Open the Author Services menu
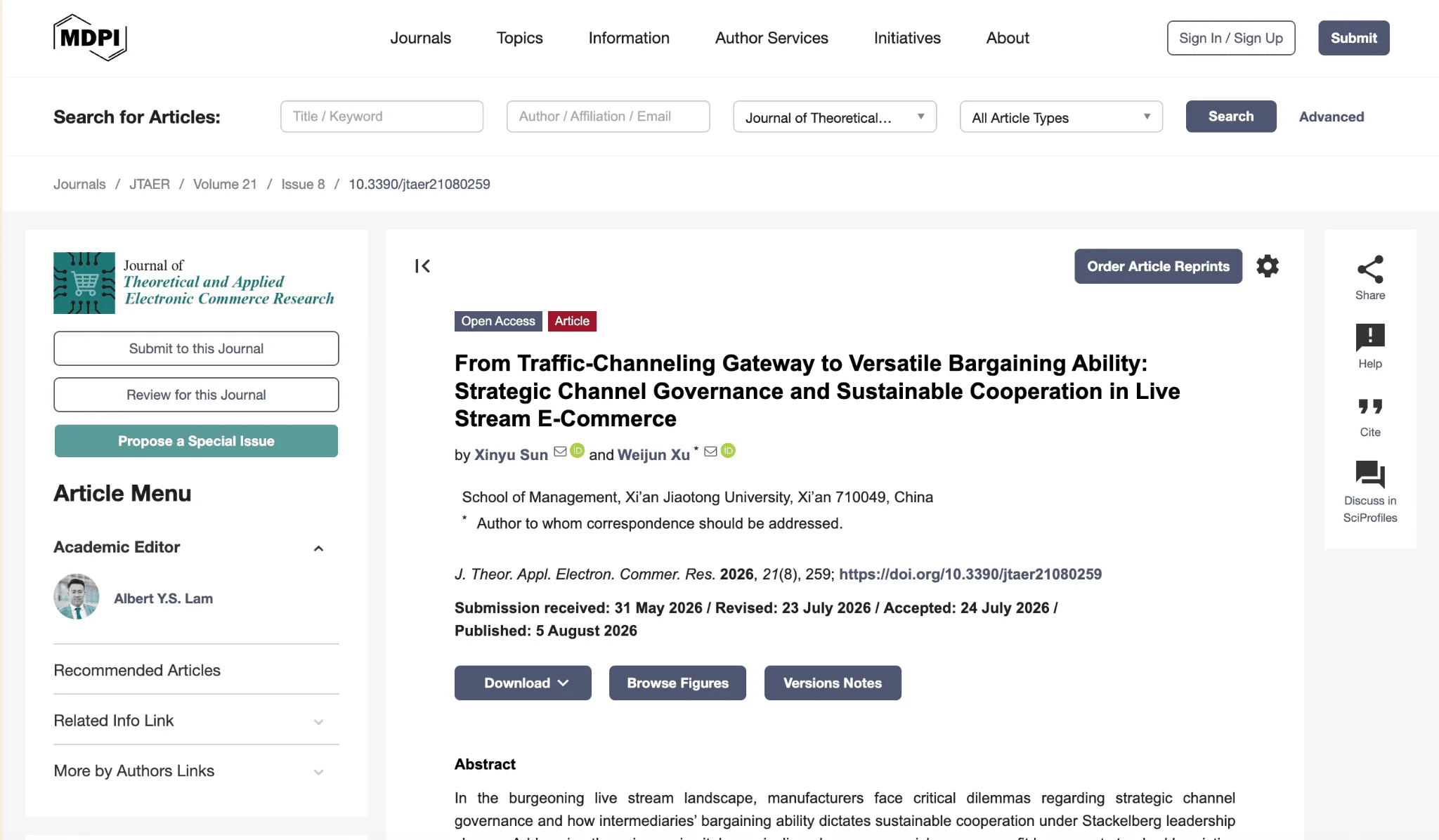 (771, 38)
